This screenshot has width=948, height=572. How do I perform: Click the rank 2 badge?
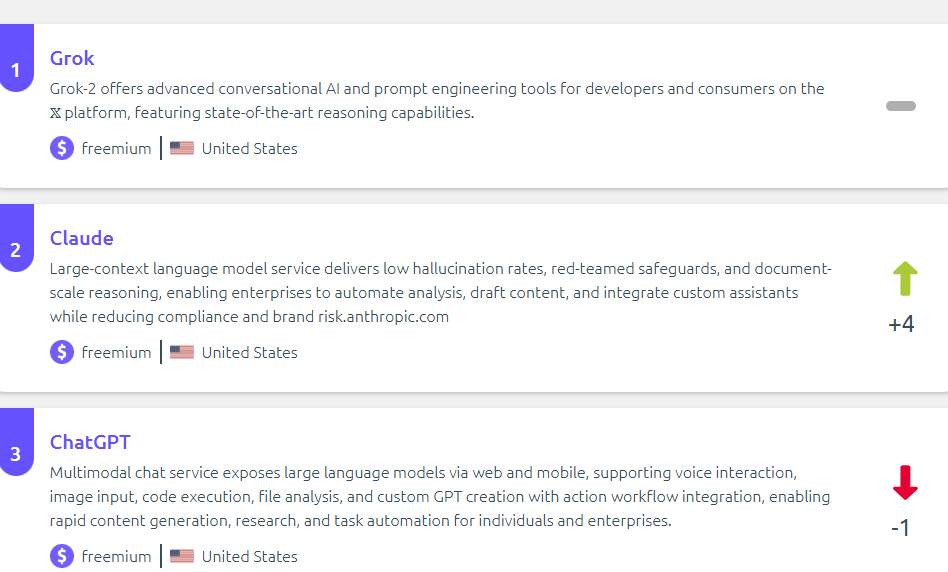point(16,250)
